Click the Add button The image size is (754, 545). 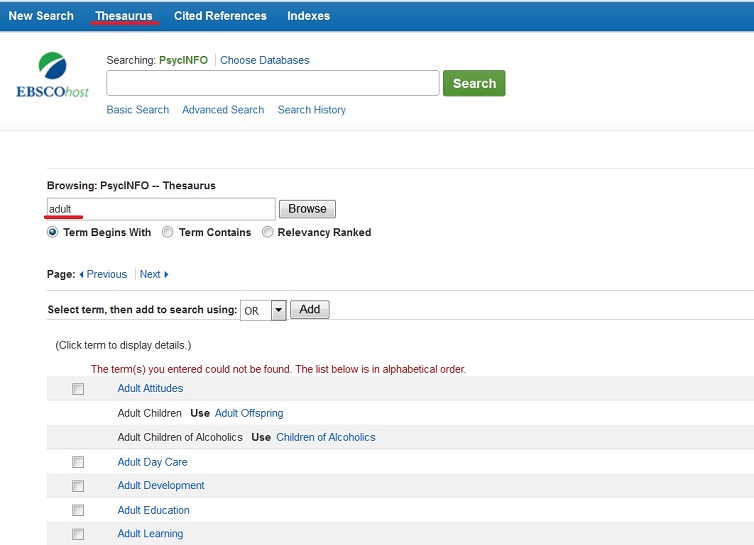tap(310, 309)
